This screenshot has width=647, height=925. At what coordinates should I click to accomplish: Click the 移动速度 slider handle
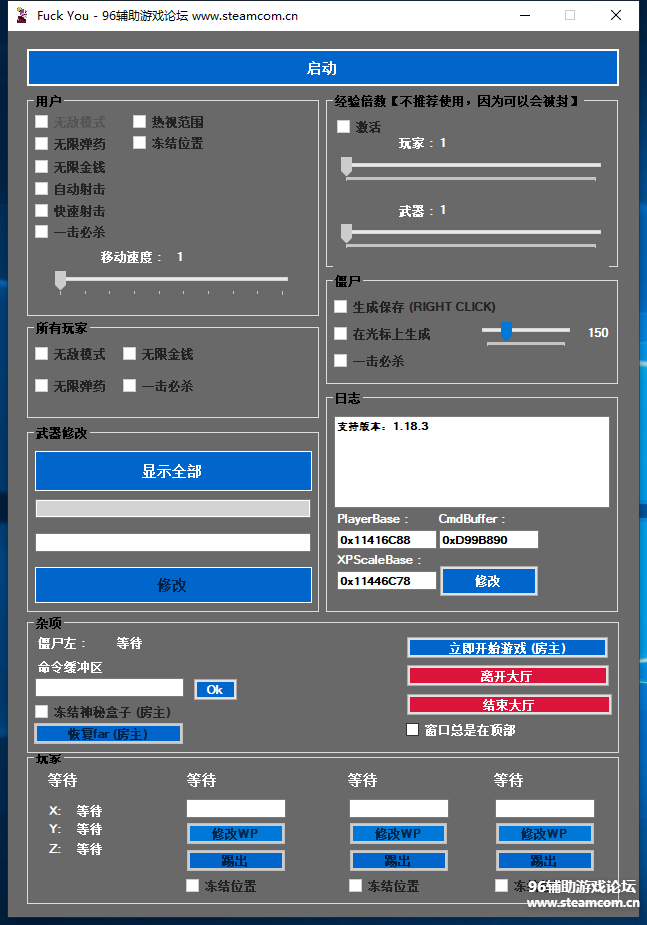point(60,279)
